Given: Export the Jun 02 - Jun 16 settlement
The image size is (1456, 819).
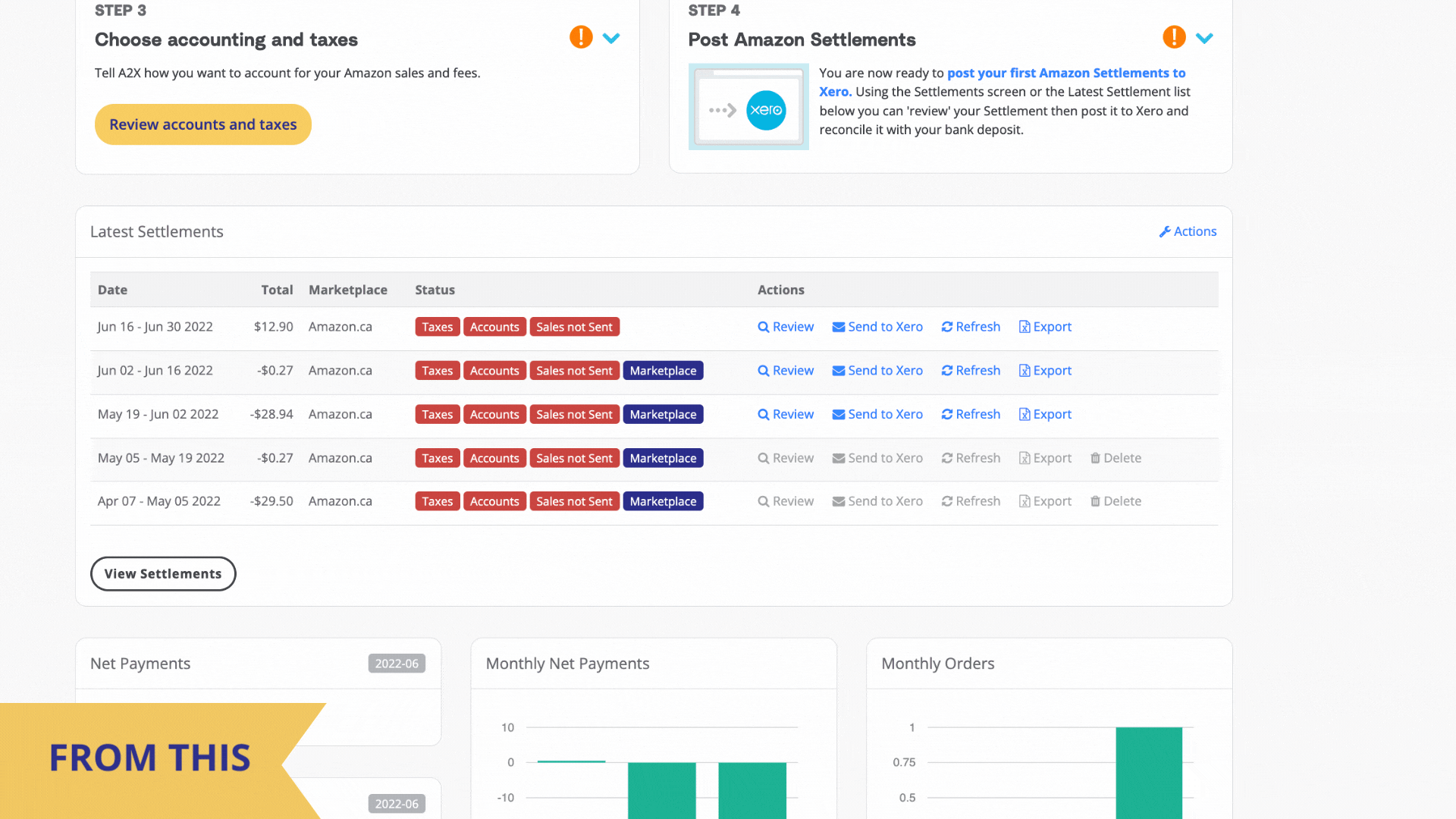Looking at the screenshot, I should click(x=1045, y=371).
